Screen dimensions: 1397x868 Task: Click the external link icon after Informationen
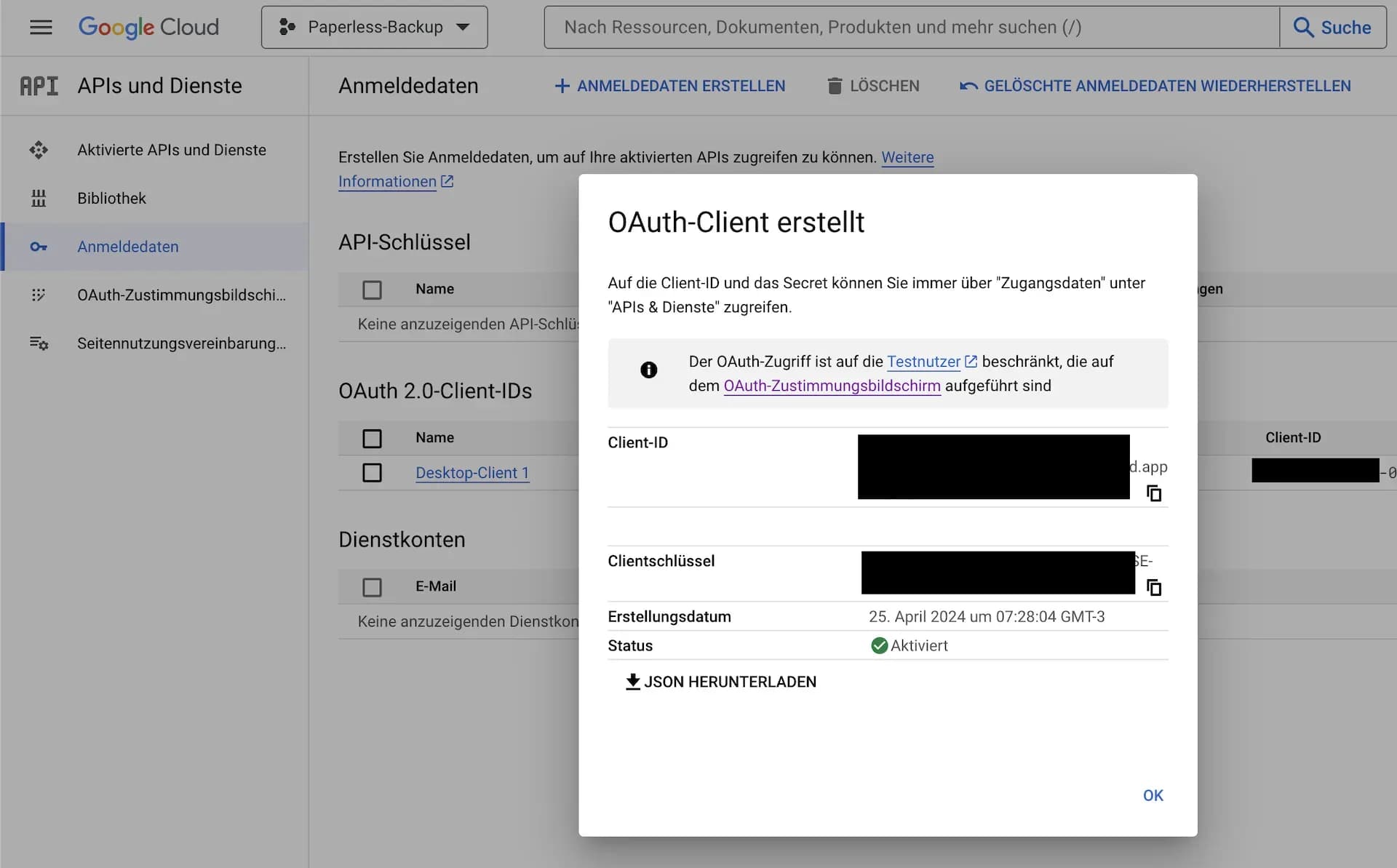point(447,181)
